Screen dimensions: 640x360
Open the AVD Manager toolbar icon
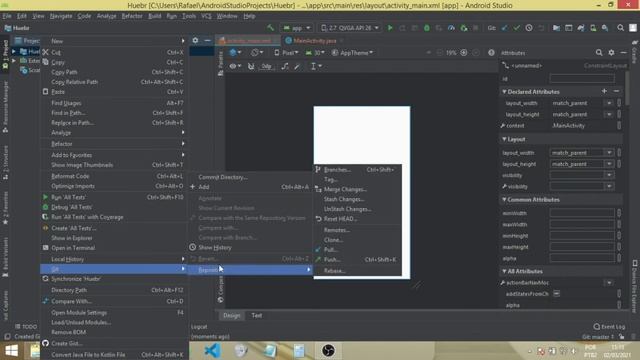coord(593,28)
